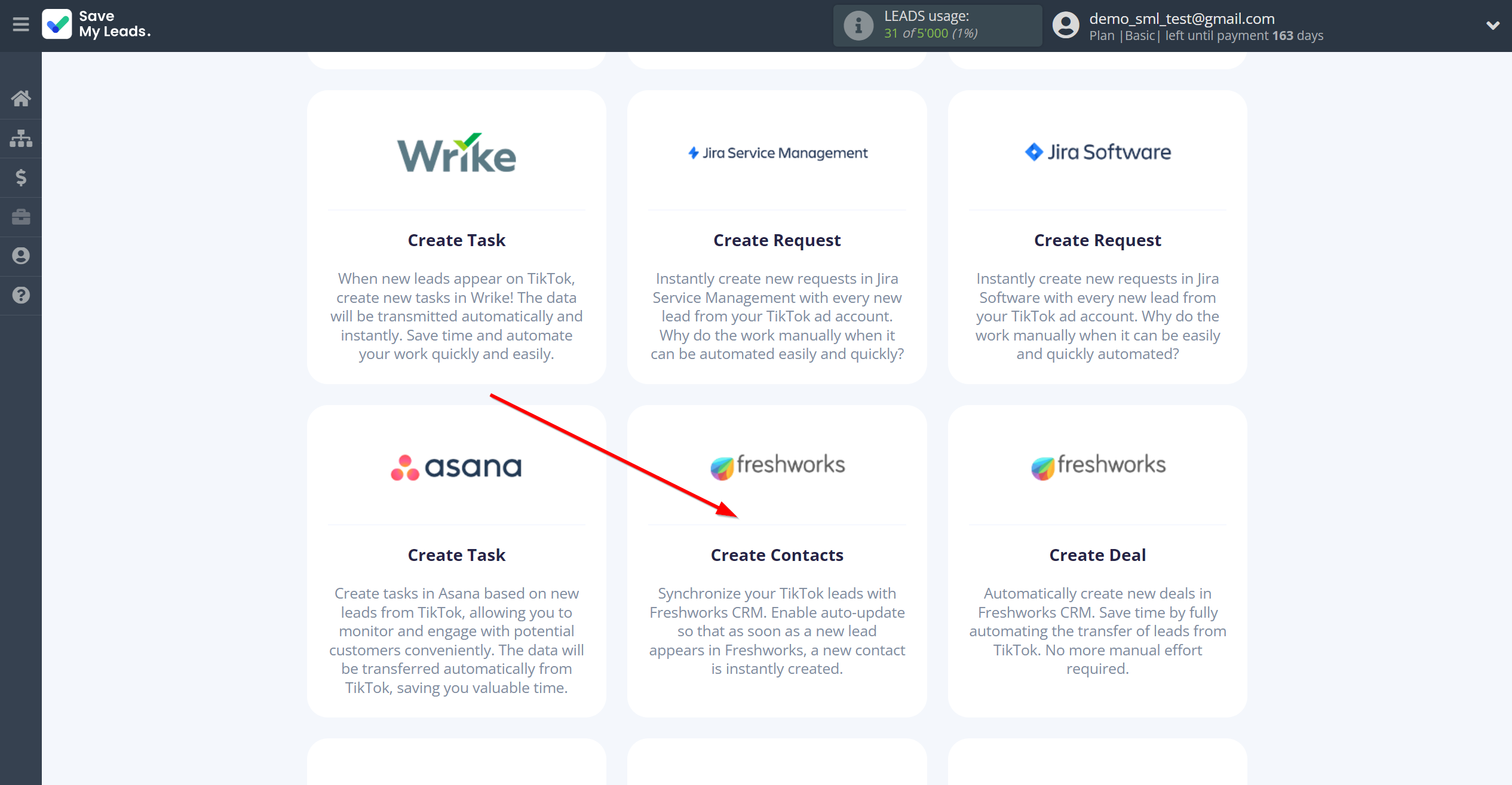Open the billing dollar sidebar icon

(x=21, y=177)
